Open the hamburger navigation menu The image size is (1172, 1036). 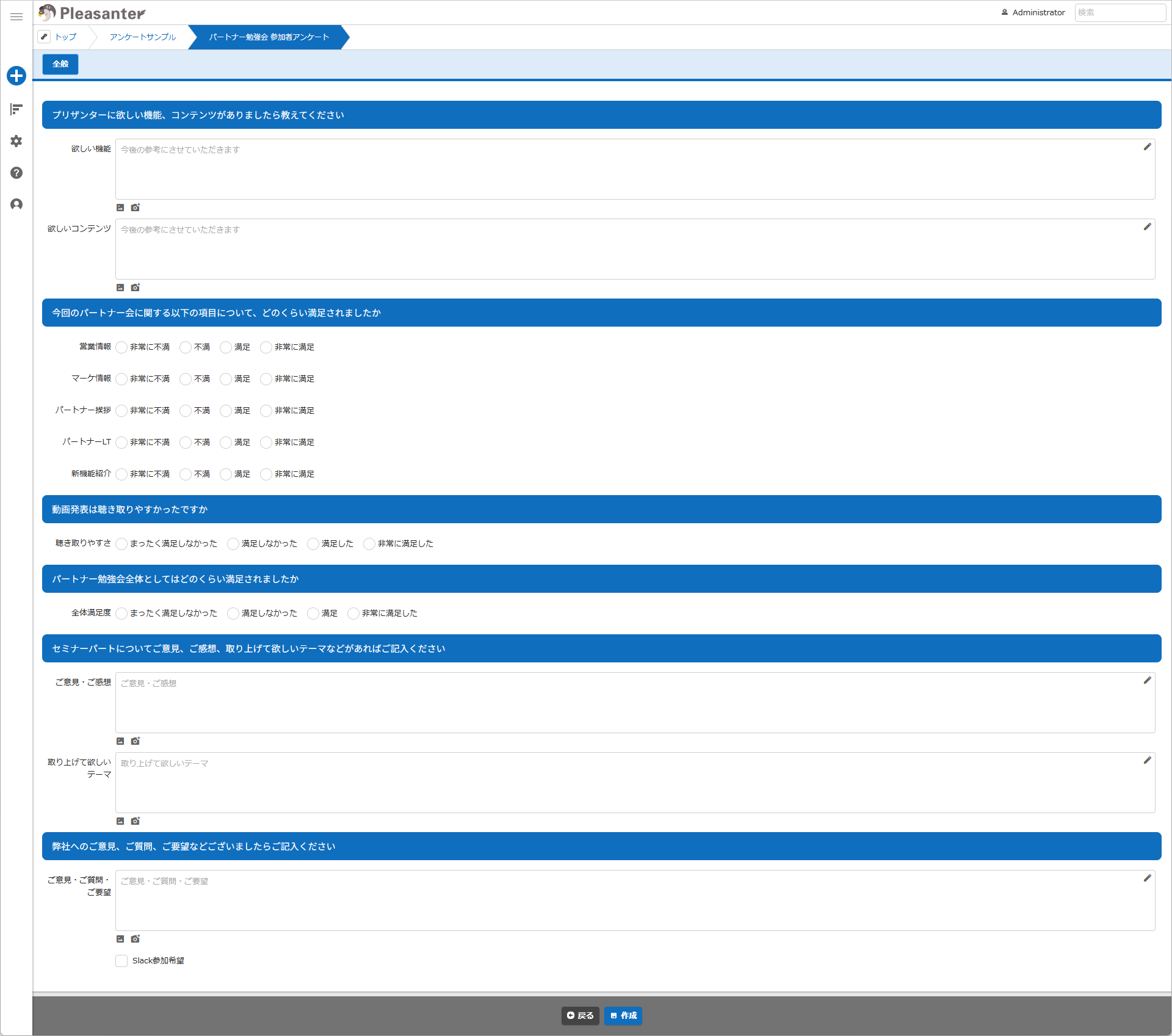[16, 16]
